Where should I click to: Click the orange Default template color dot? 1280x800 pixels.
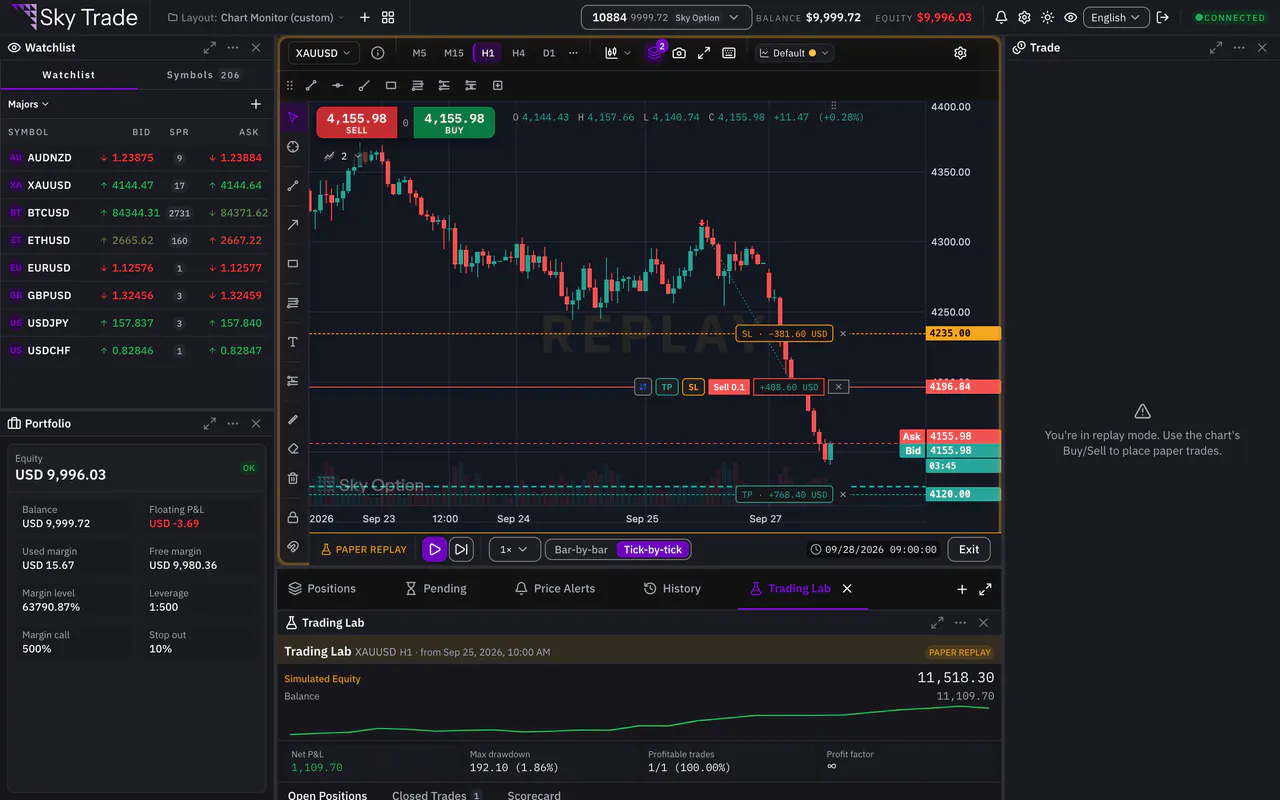point(812,53)
